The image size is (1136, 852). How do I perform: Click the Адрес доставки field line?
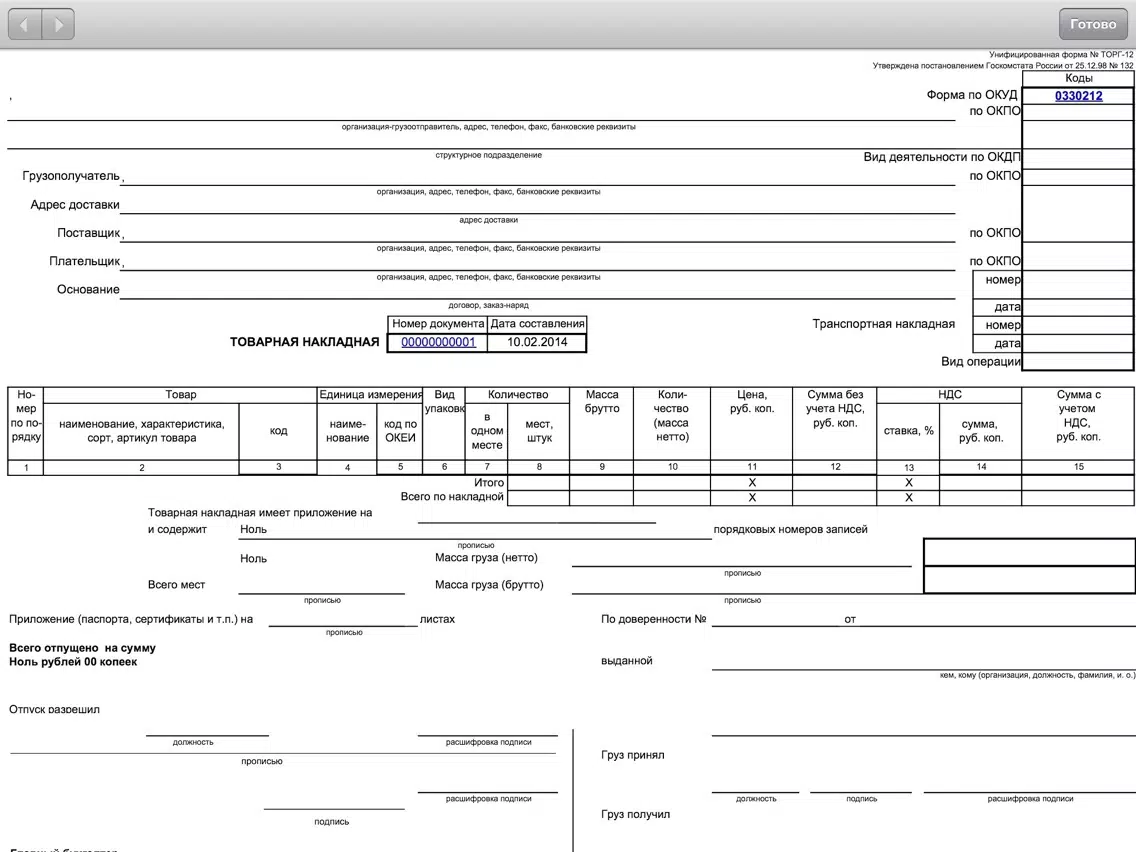coord(538,205)
